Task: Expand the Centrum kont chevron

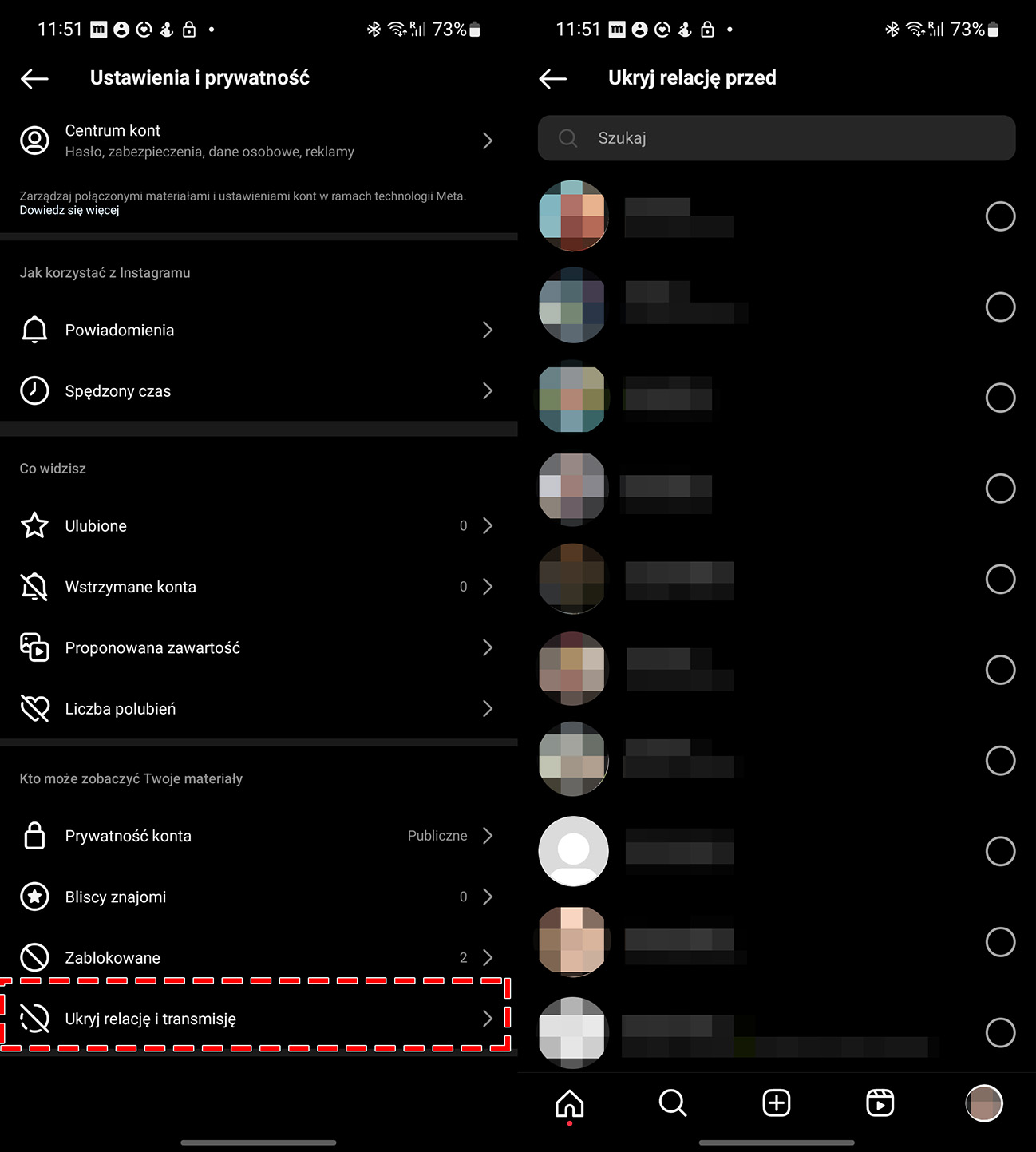Action: pyautogui.click(x=488, y=141)
